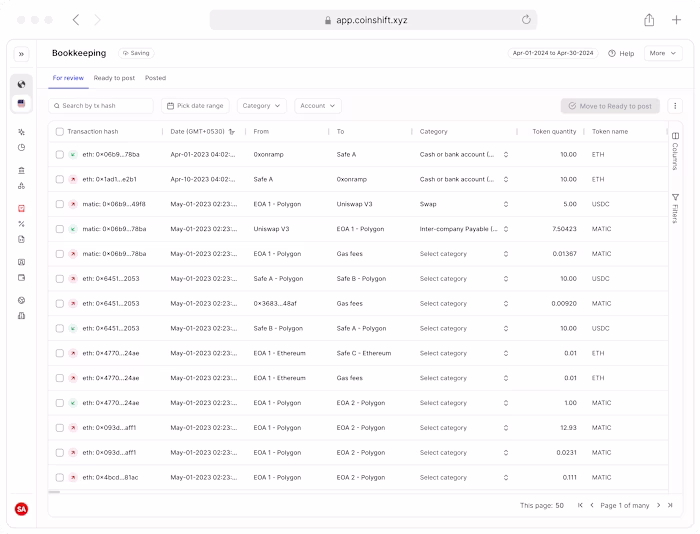The image size is (700, 534).
Task: Go back in the browser
Action: [x=76, y=20]
